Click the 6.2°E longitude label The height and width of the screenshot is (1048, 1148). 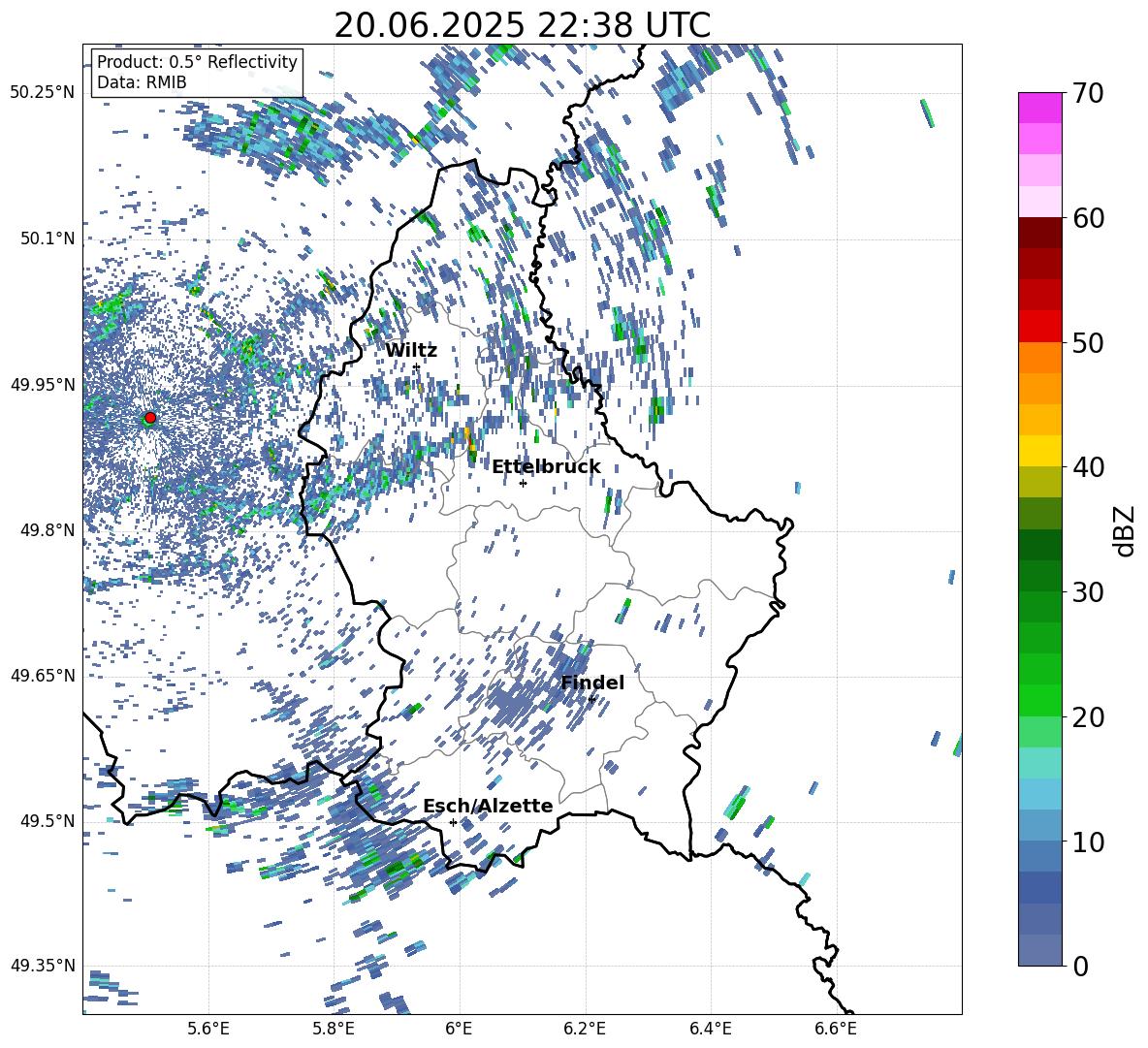[585, 1029]
